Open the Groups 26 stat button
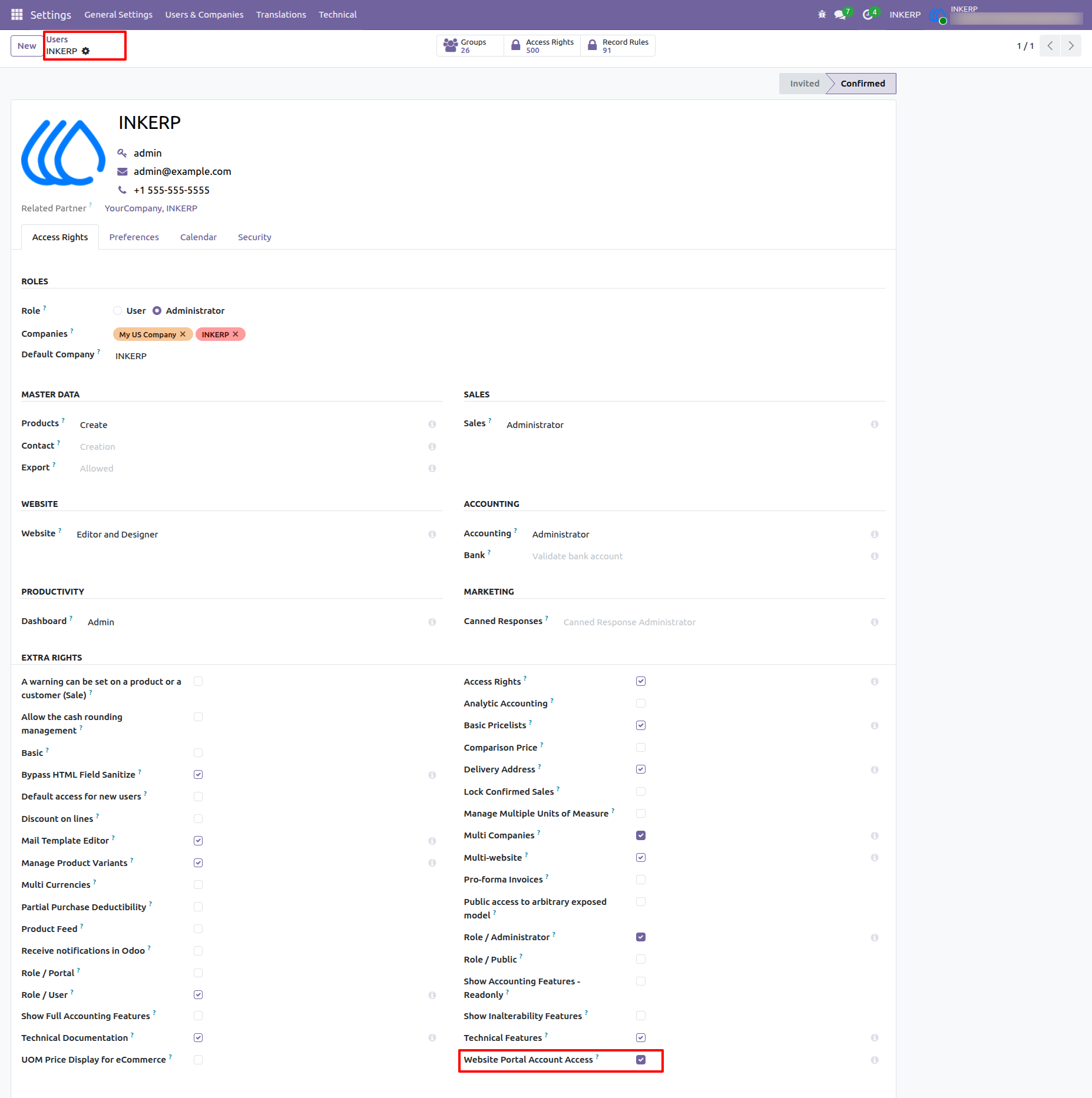Screen dimensions: 1092x1098 coord(470,46)
